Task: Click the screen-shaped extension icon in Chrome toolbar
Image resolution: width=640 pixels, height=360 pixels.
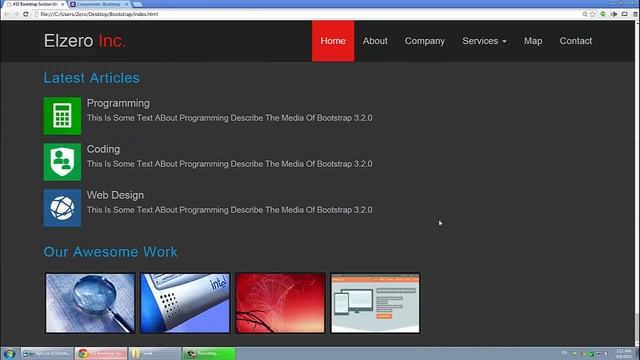Action: pyautogui.click(x=624, y=14)
